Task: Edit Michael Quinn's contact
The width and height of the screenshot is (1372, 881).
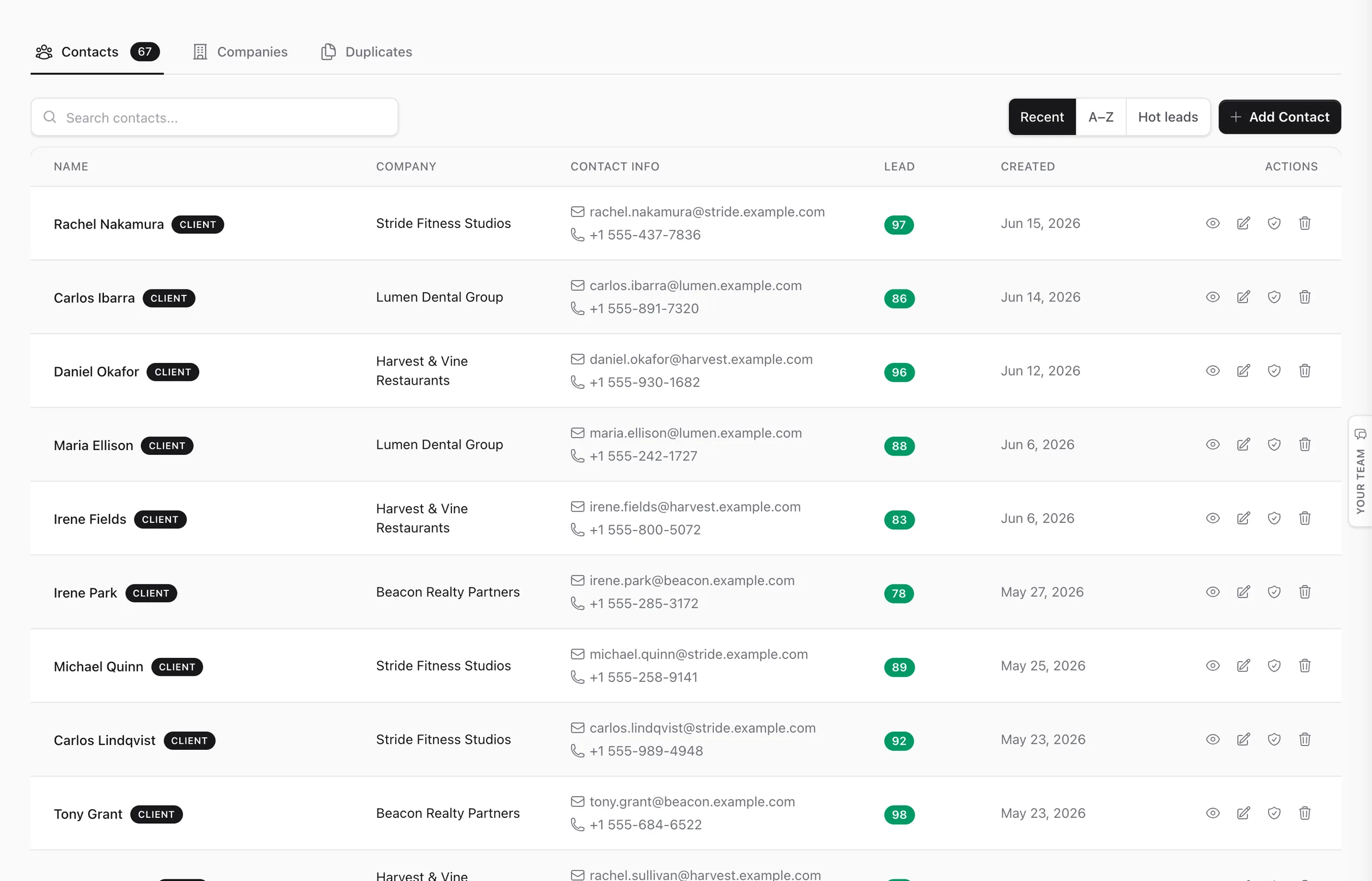Action: click(1243, 666)
